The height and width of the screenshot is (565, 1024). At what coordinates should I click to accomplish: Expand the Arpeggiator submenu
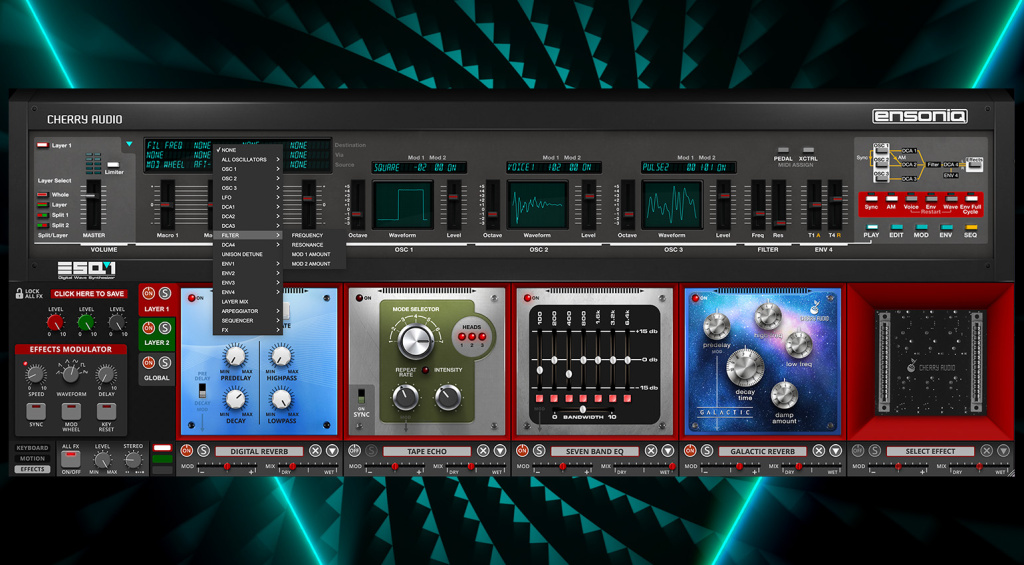pos(248,311)
